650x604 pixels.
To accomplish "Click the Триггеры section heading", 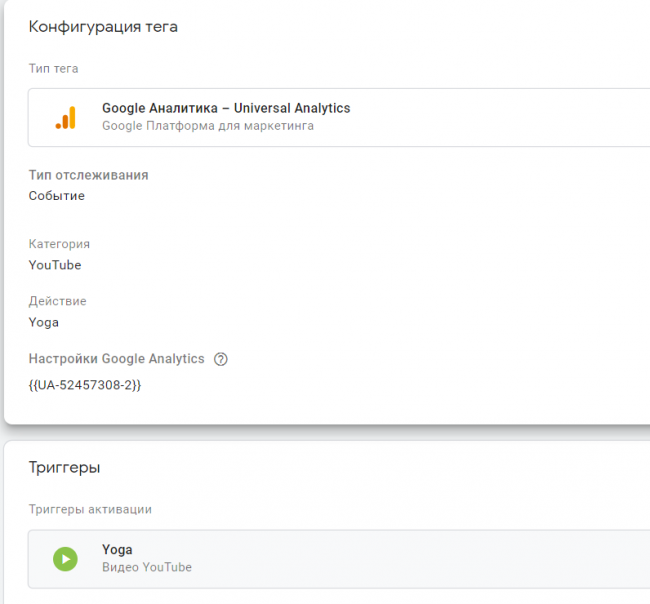I will tap(64, 467).
